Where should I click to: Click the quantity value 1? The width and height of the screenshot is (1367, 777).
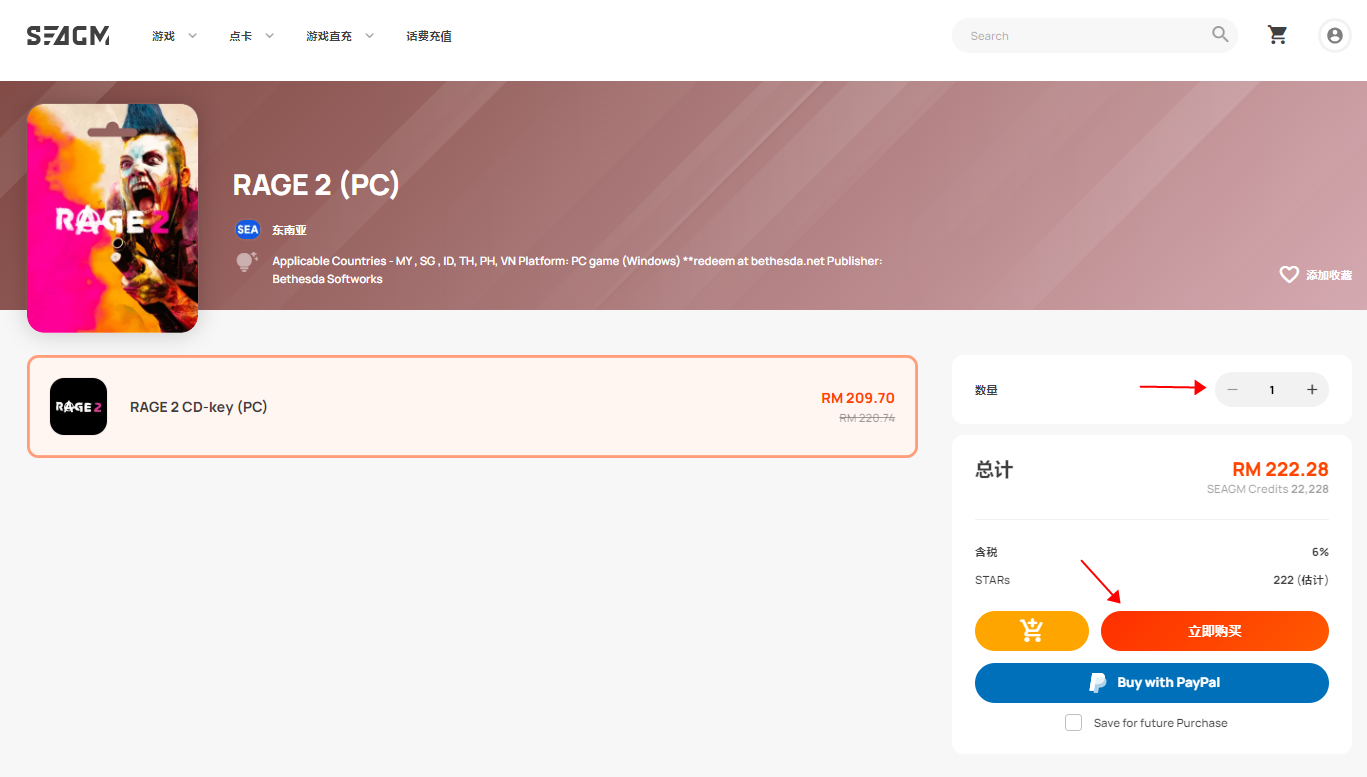click(1272, 390)
